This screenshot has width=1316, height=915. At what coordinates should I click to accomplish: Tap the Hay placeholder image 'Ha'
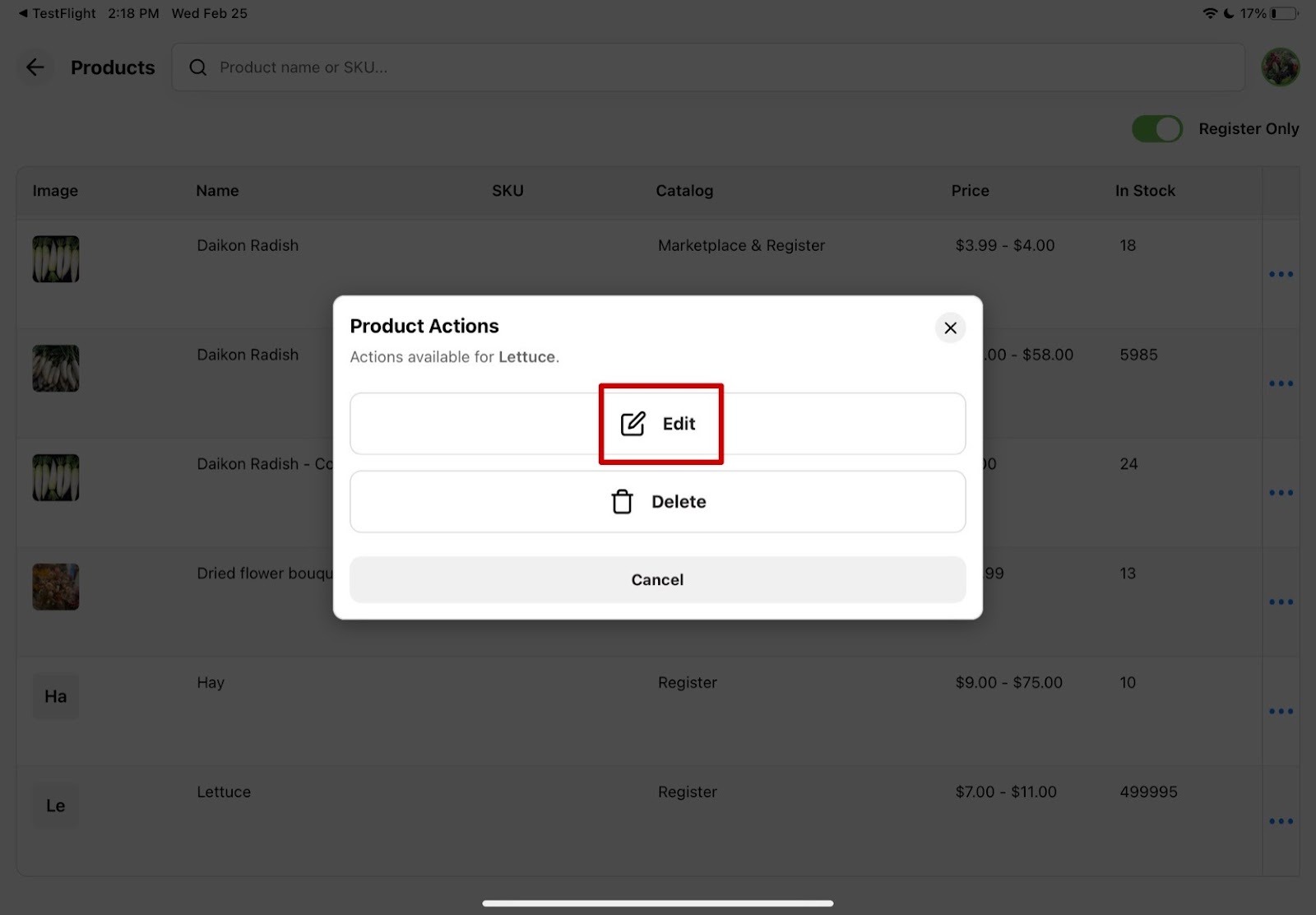tap(56, 697)
